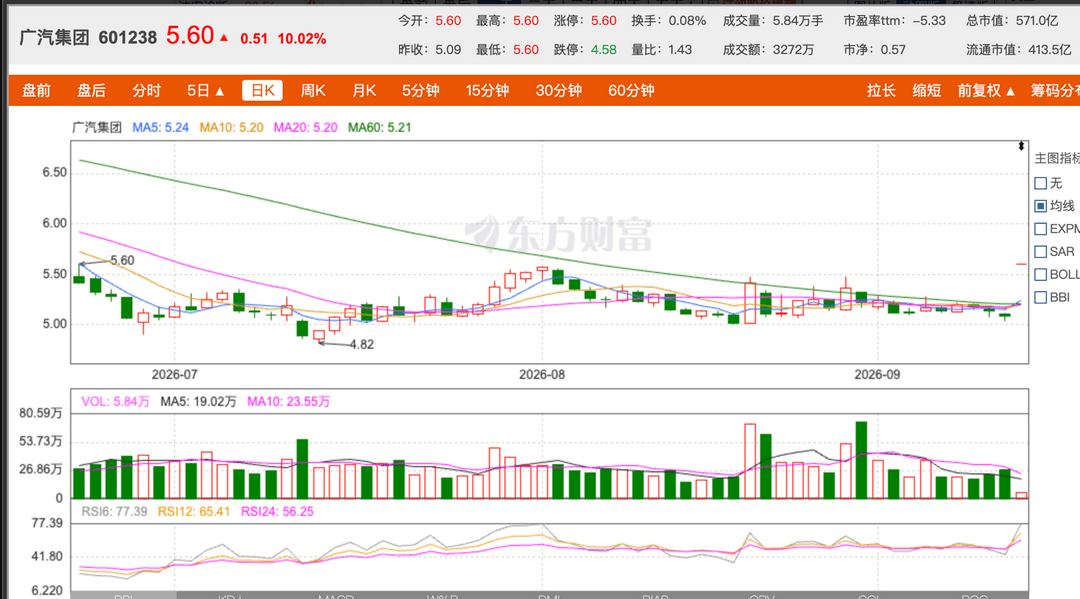Select the 月K chart tab
This screenshot has width=1080, height=599.
[x=364, y=90]
